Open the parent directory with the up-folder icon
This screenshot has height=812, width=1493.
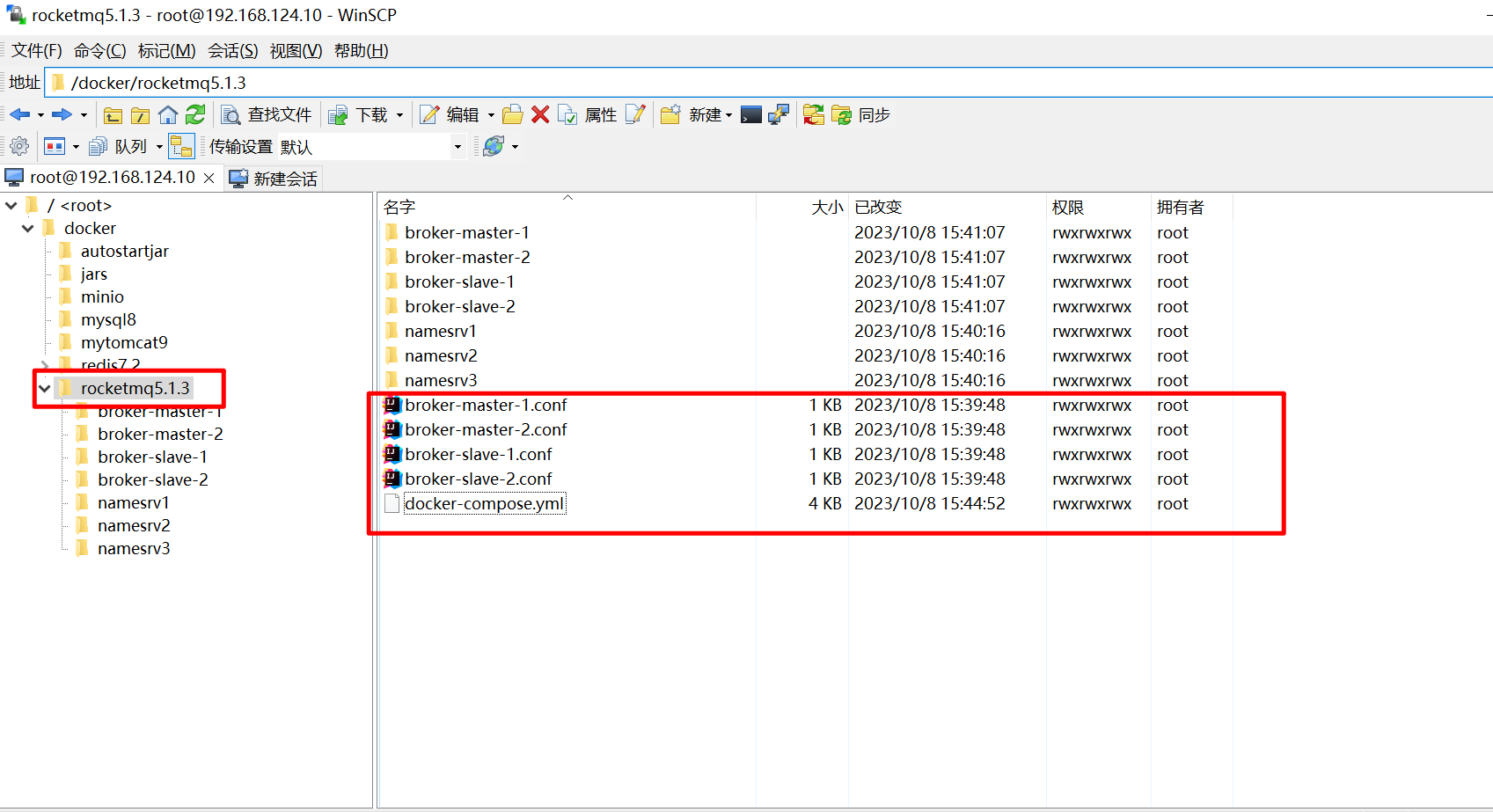[112, 114]
